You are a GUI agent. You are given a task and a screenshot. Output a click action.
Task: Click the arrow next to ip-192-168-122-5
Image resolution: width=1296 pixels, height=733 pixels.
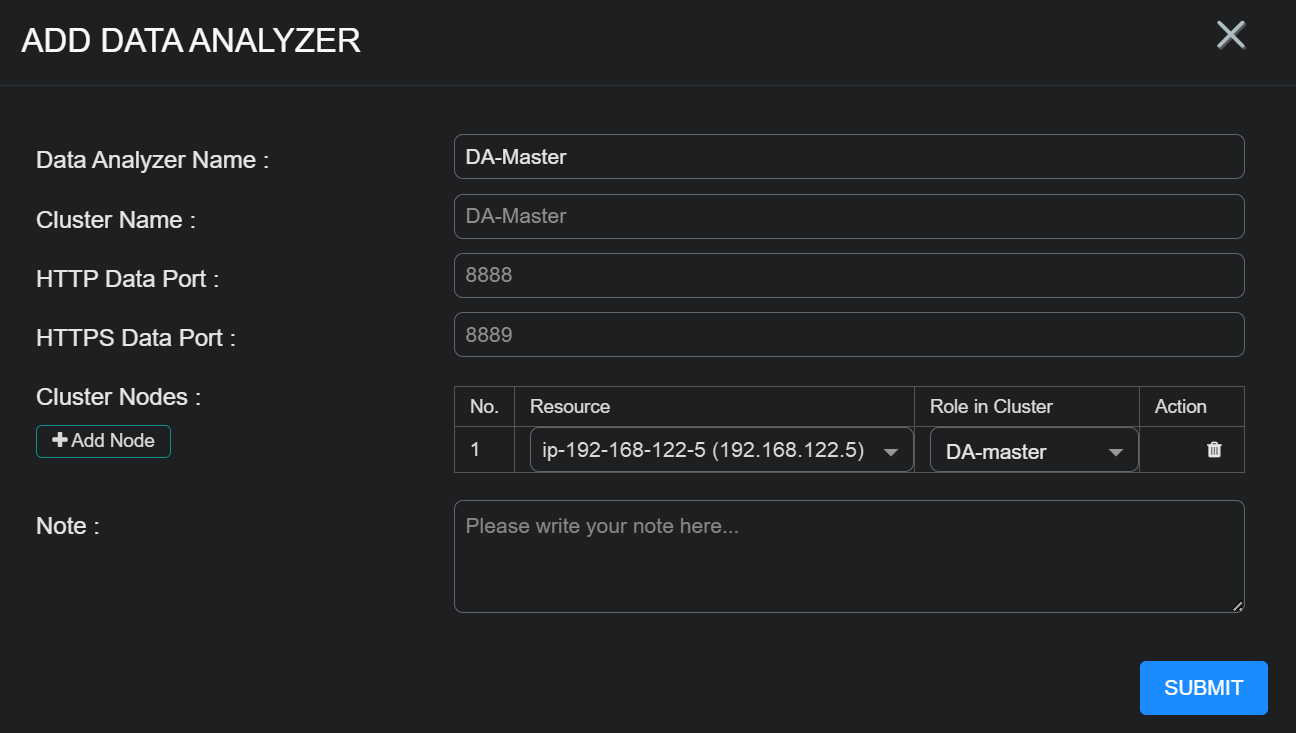click(x=891, y=453)
